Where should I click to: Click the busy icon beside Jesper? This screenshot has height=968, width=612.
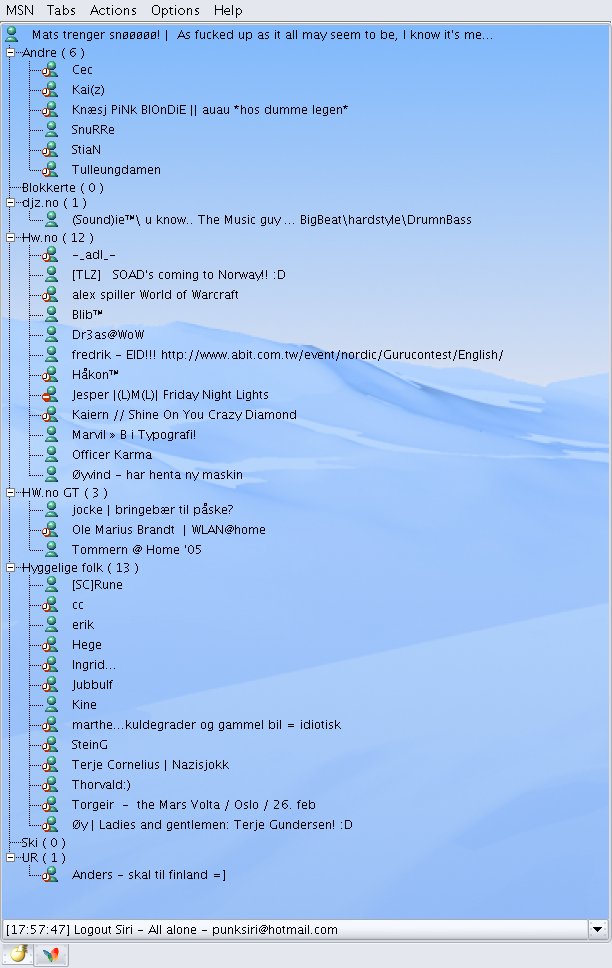tap(50, 394)
